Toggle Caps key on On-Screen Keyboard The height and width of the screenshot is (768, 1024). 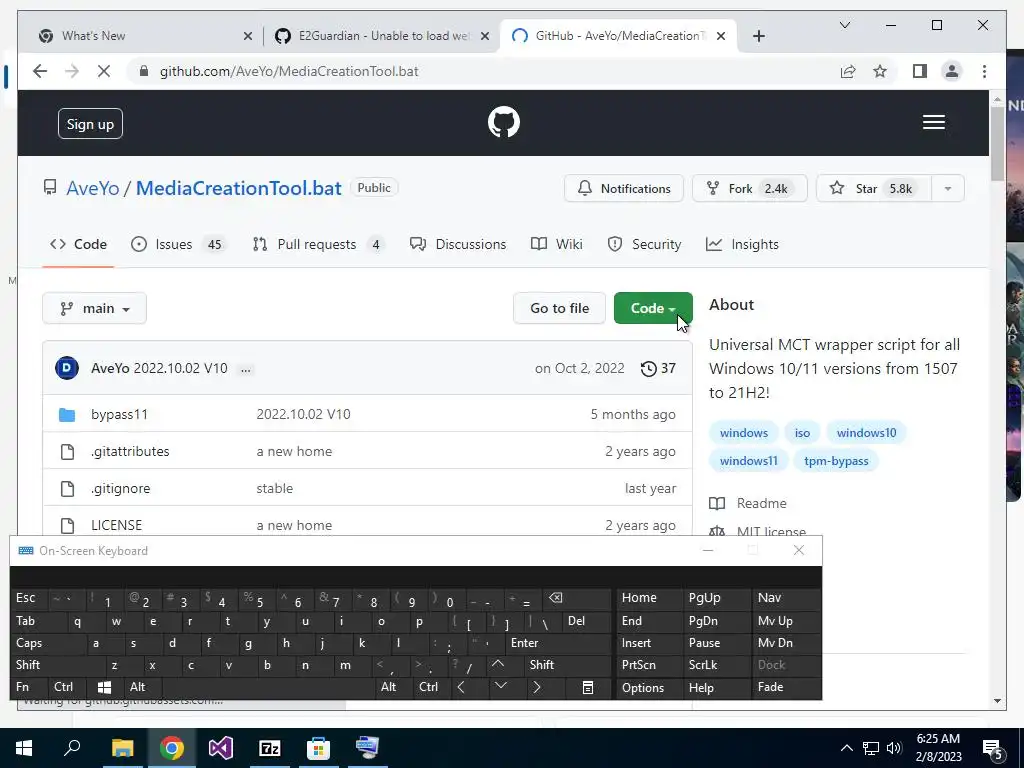[49, 643]
